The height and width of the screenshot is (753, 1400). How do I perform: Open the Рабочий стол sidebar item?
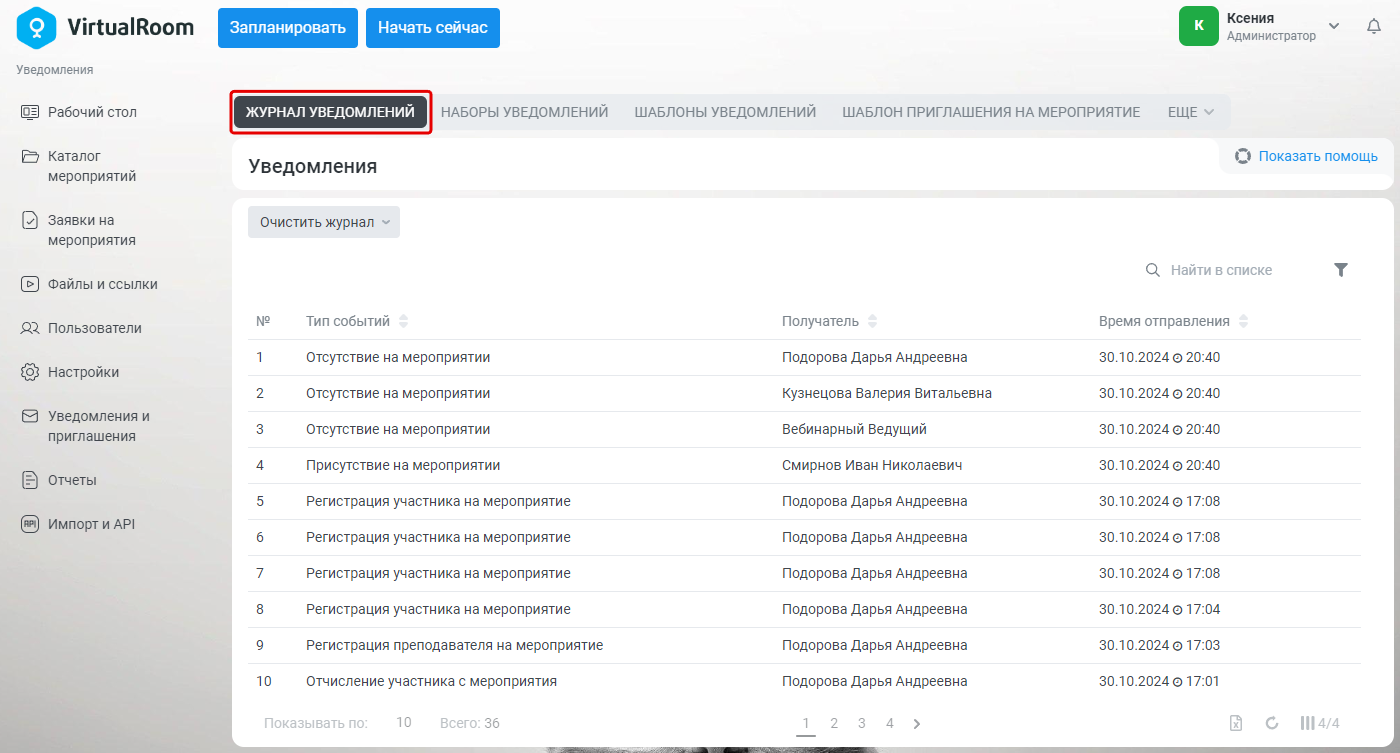click(x=79, y=112)
